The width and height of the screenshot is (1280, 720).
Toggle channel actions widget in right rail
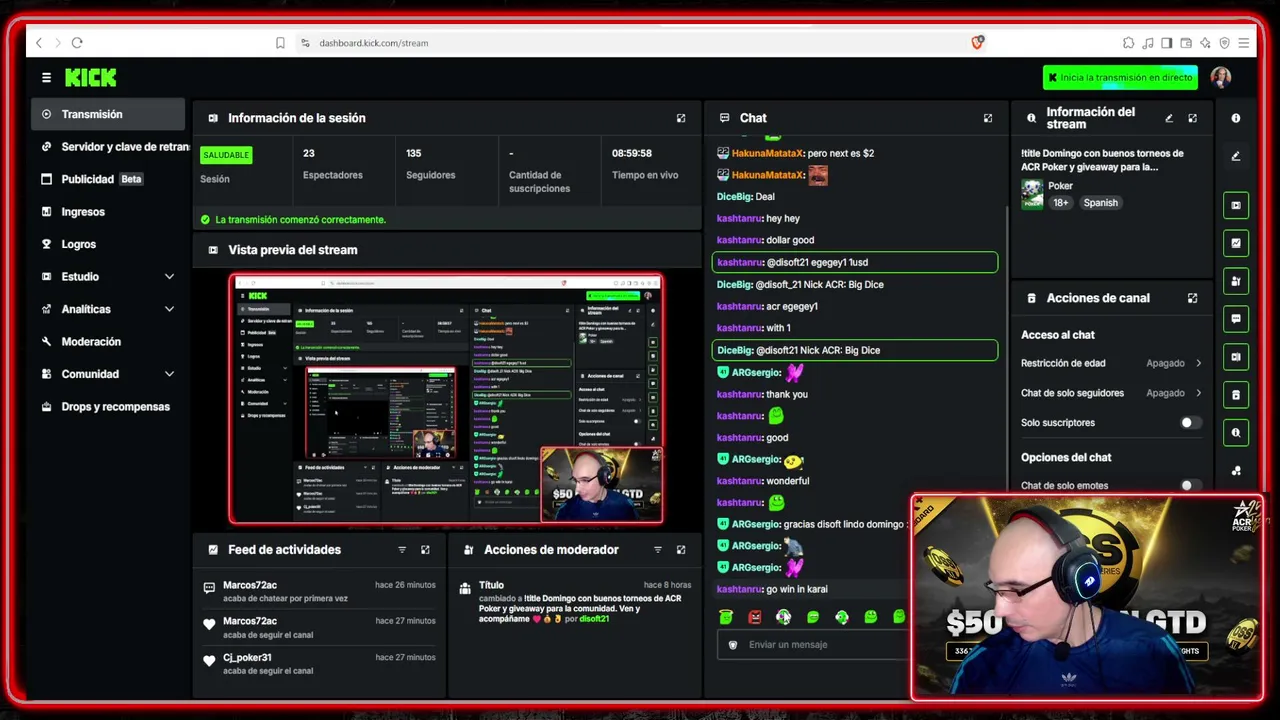pos(1236,395)
